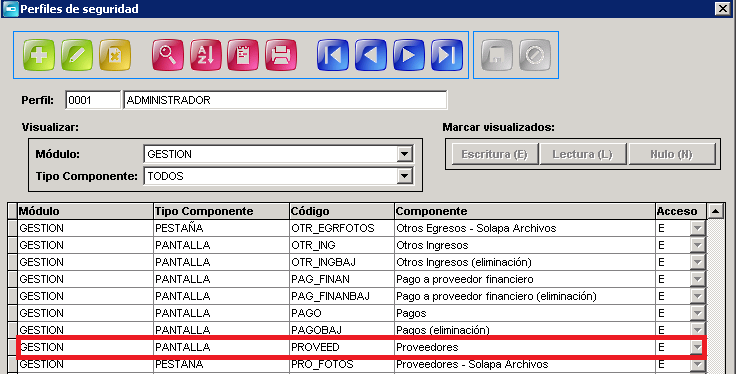
Task: Click the Lectura (L) button
Action: tap(583, 154)
